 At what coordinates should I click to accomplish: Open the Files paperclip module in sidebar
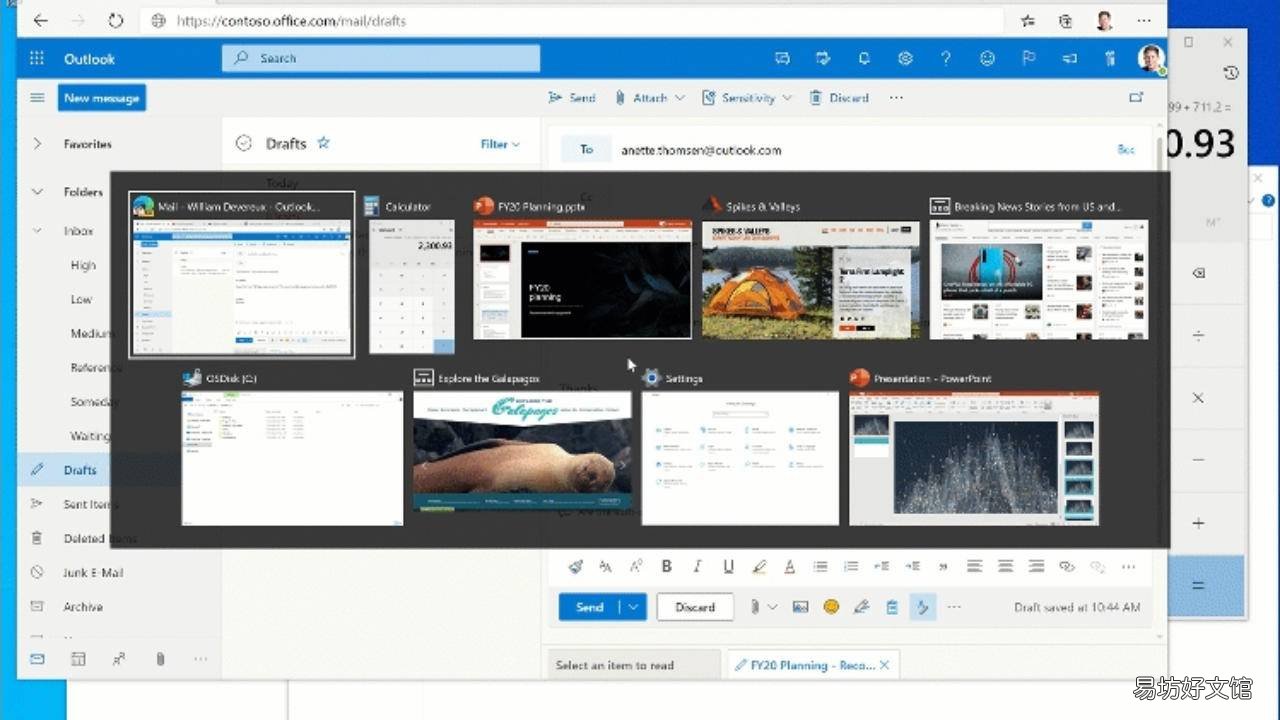160,659
